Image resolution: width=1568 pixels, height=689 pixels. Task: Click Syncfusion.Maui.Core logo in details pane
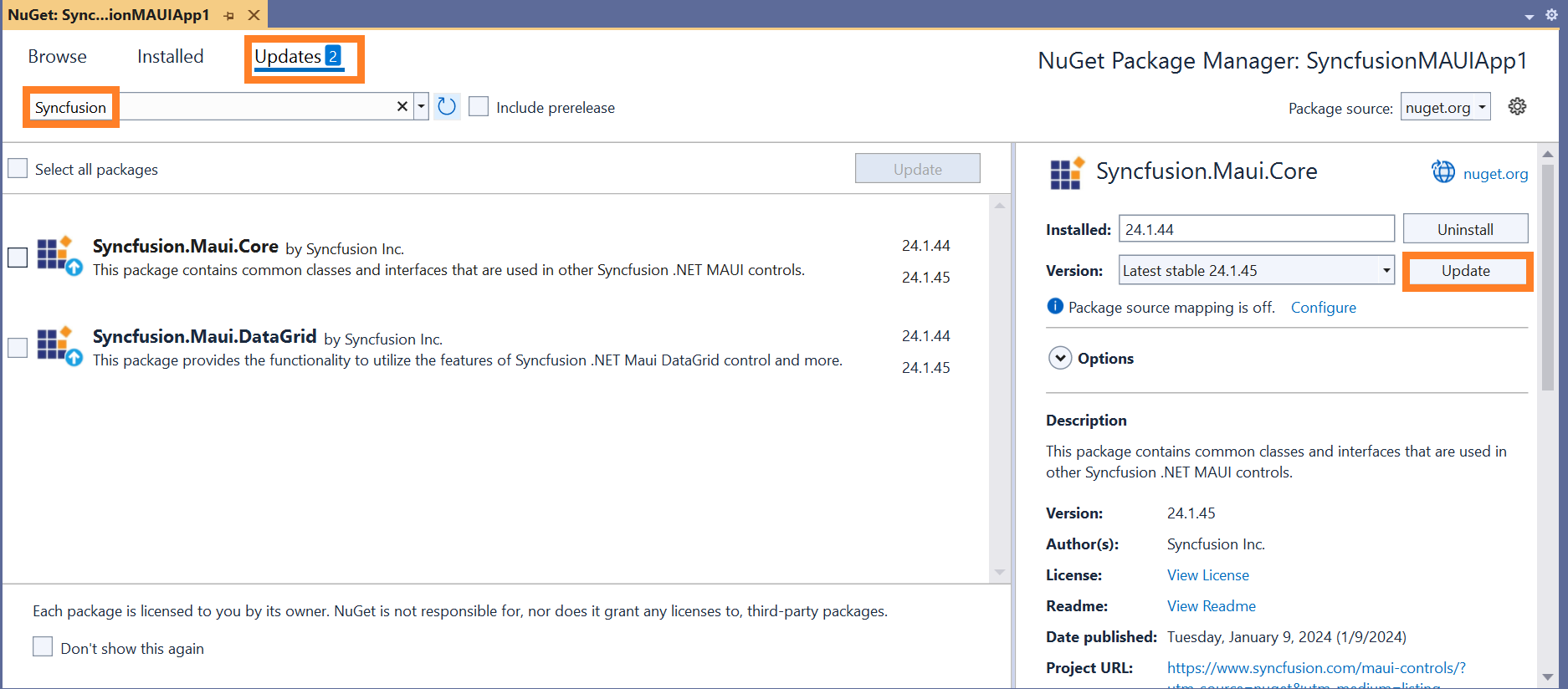coord(1067,173)
